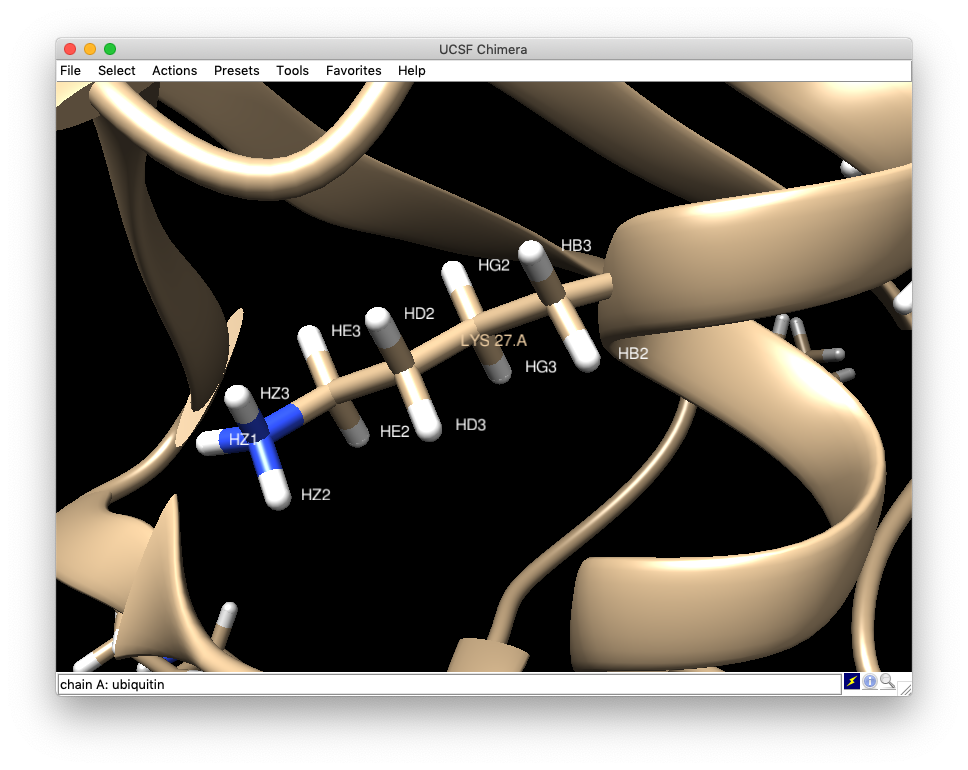This screenshot has height=770, width=968.
Task: Click the atom labeled HB3
Action: point(534,255)
